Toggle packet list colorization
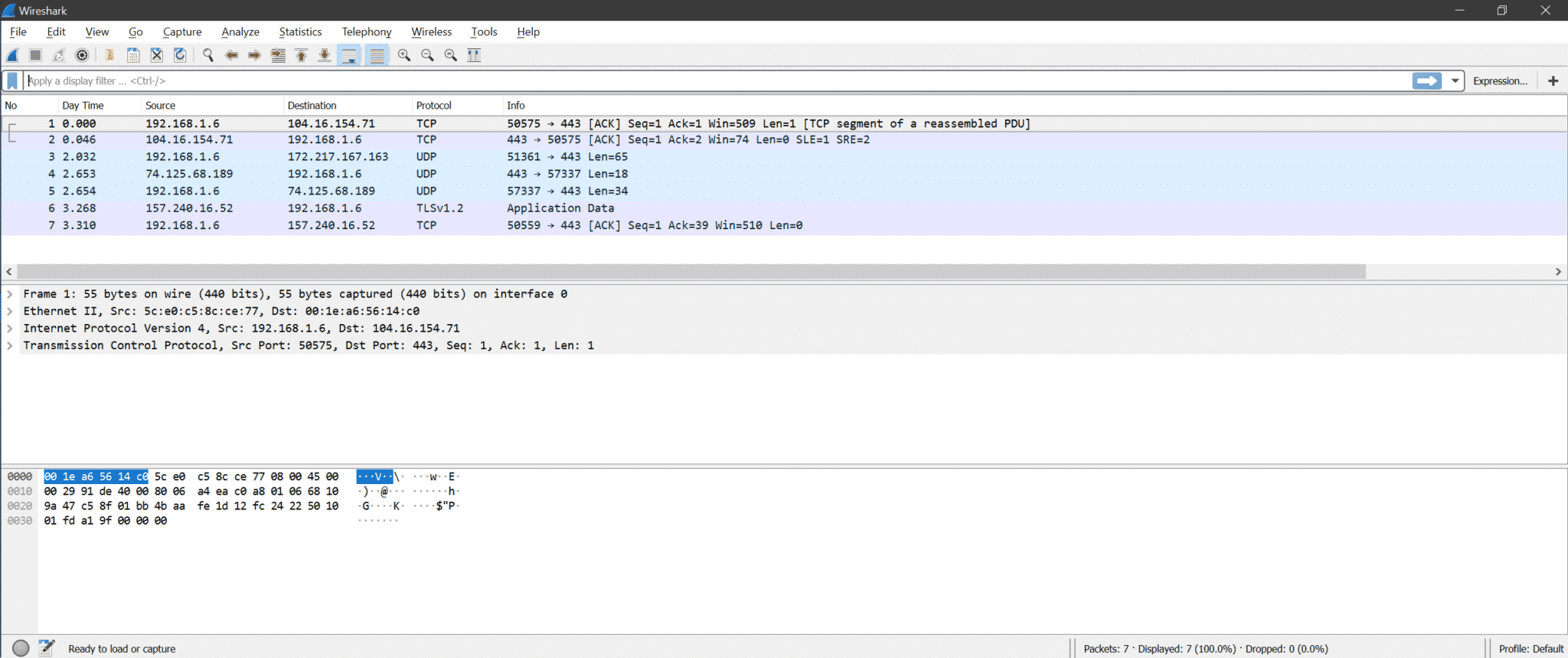 click(x=377, y=55)
